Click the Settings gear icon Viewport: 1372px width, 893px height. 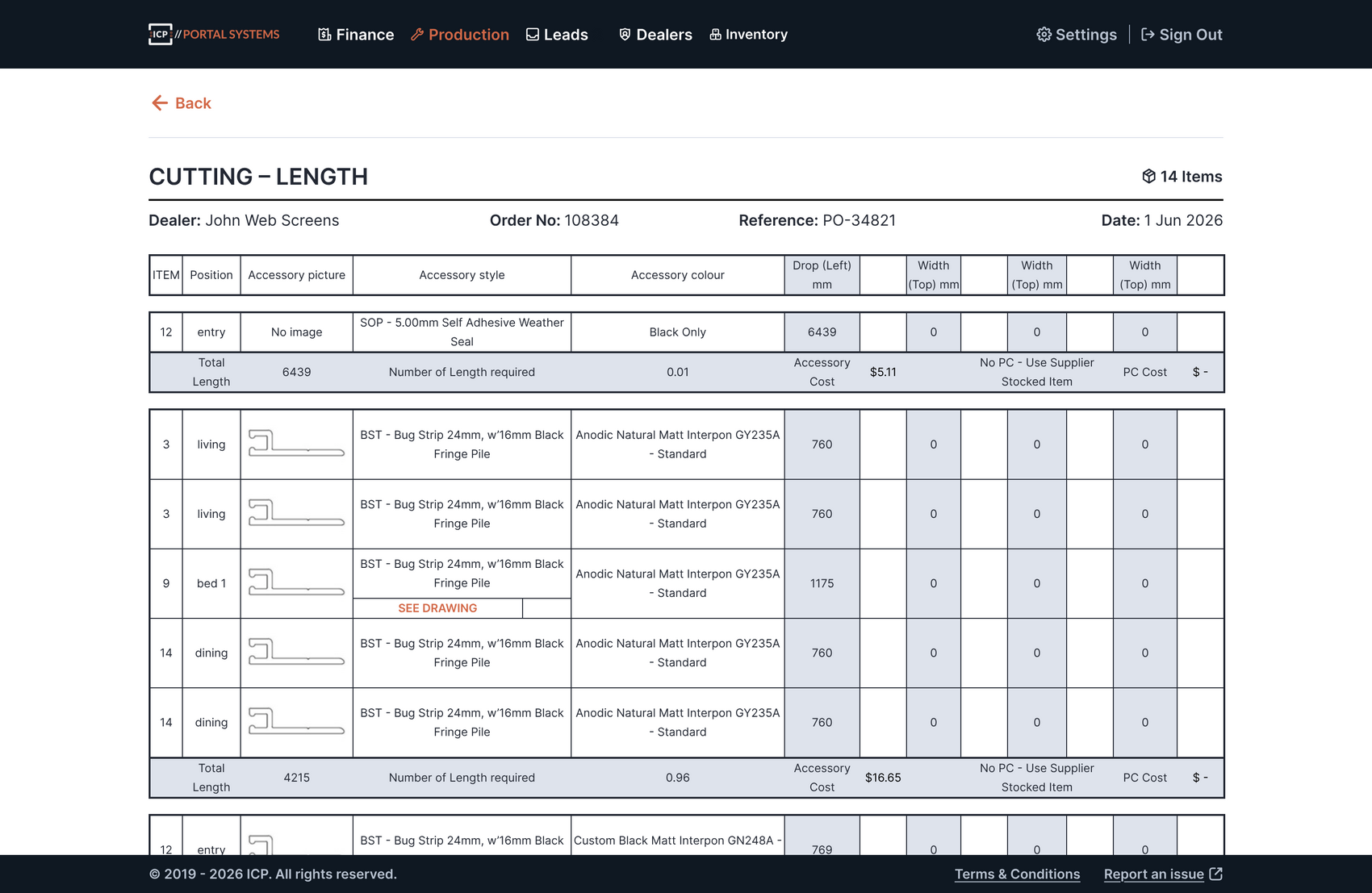pos(1044,35)
